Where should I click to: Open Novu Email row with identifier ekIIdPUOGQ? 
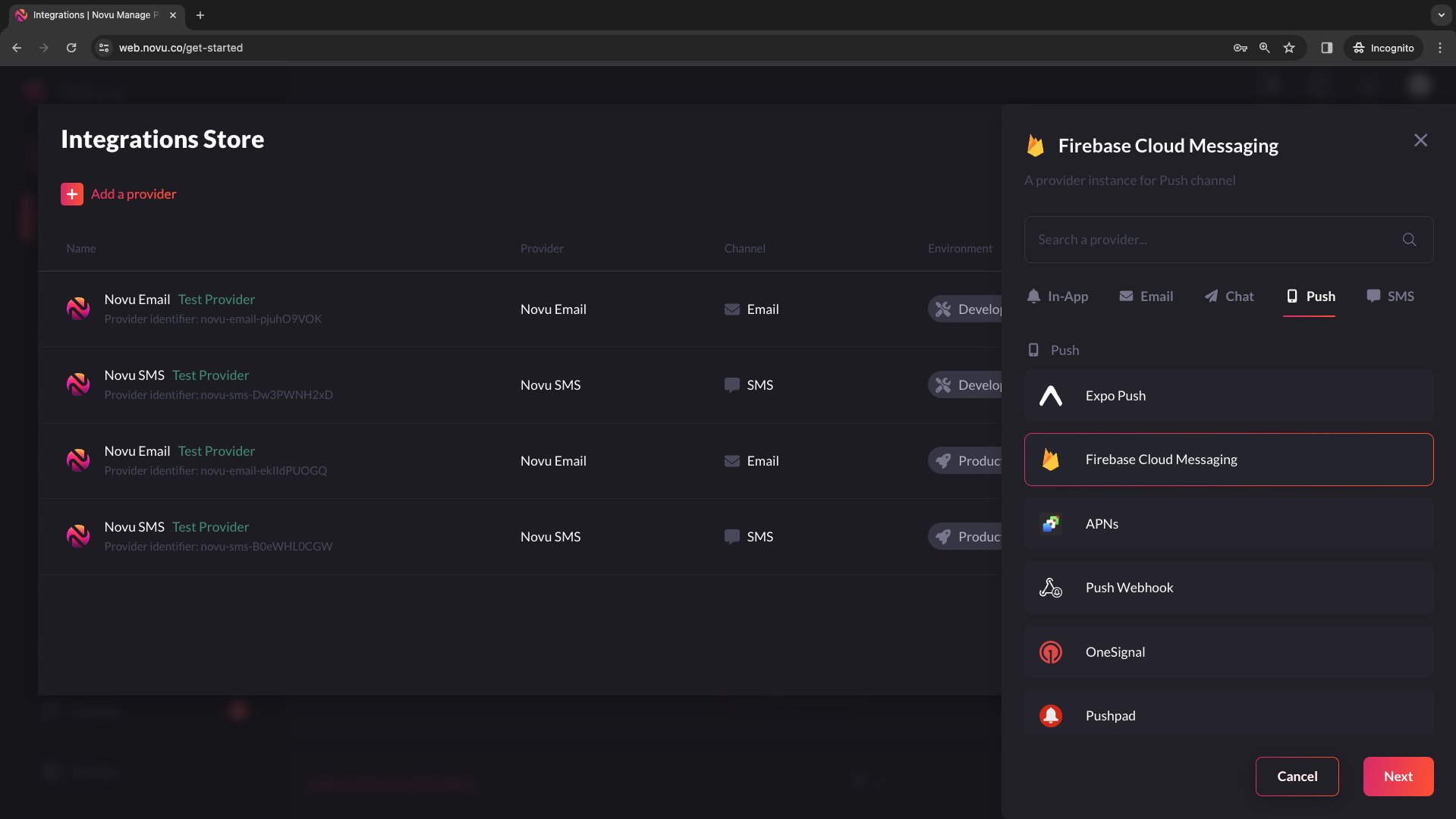[520, 461]
